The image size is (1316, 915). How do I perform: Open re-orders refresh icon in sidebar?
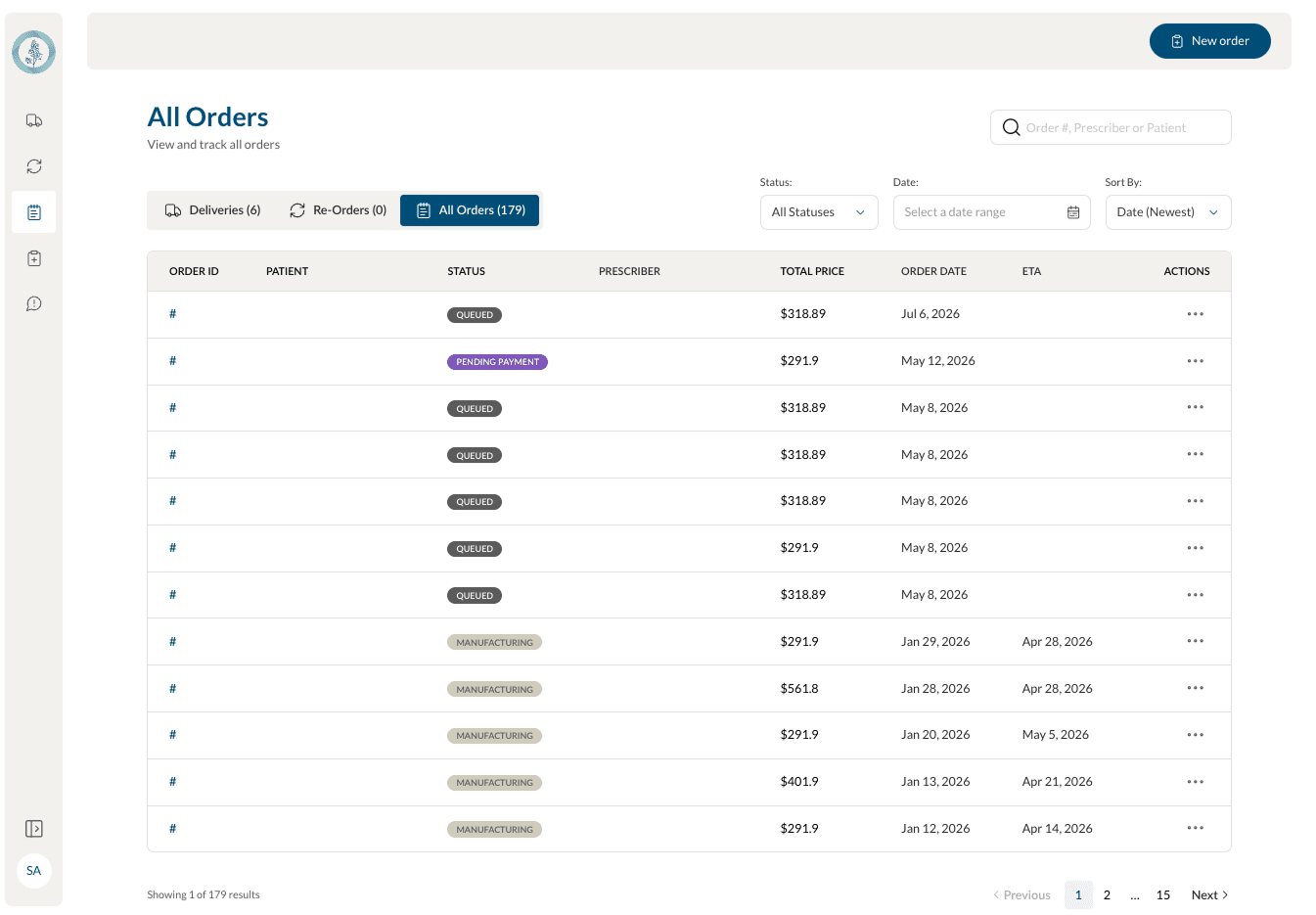[34, 166]
